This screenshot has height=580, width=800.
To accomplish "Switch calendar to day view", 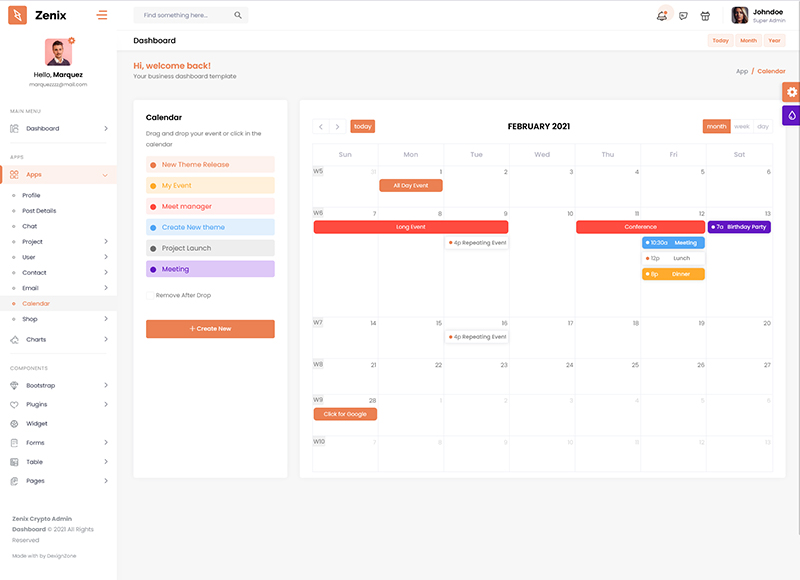I will click(x=763, y=127).
